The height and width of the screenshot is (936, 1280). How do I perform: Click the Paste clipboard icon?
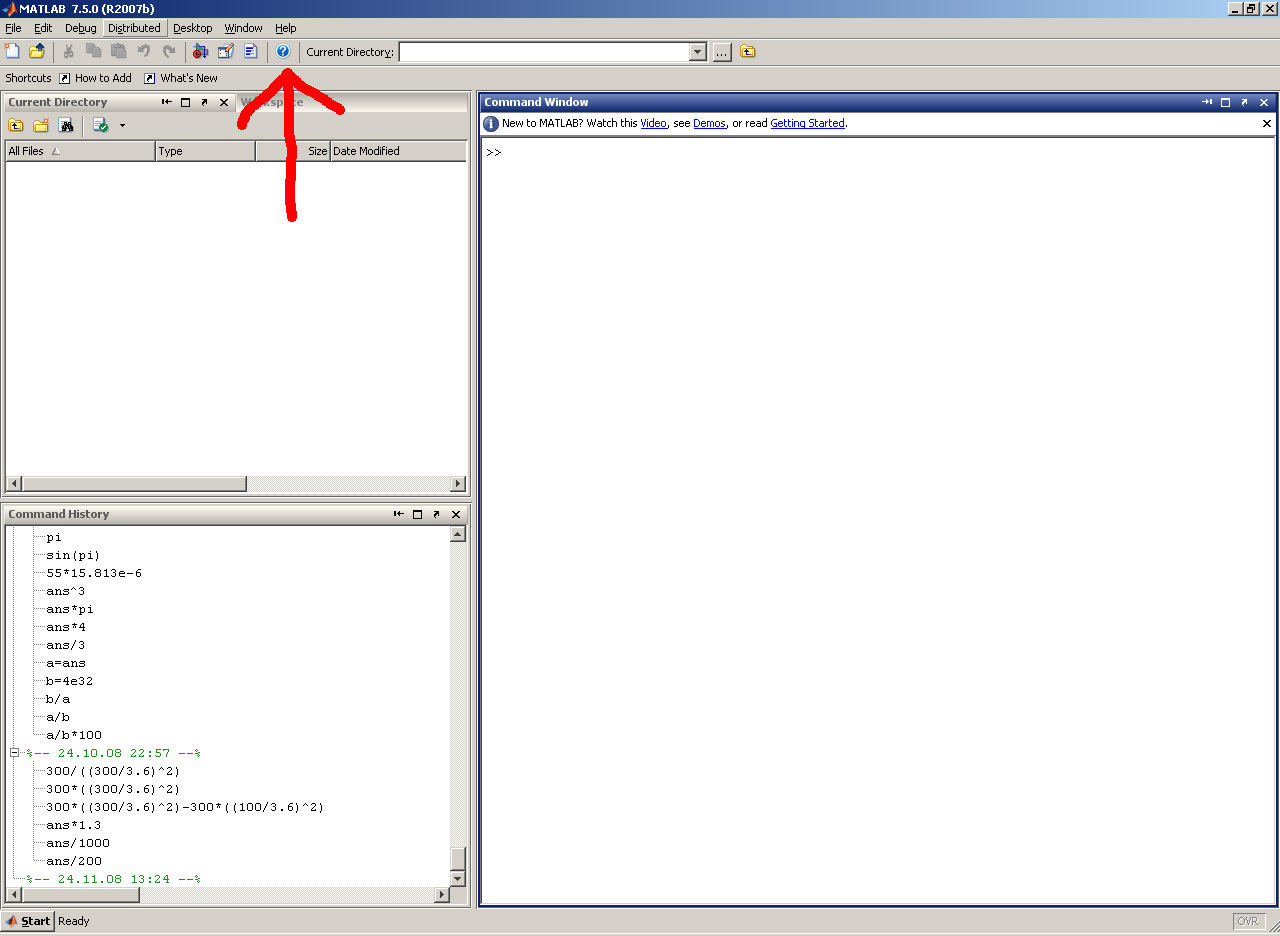119,51
